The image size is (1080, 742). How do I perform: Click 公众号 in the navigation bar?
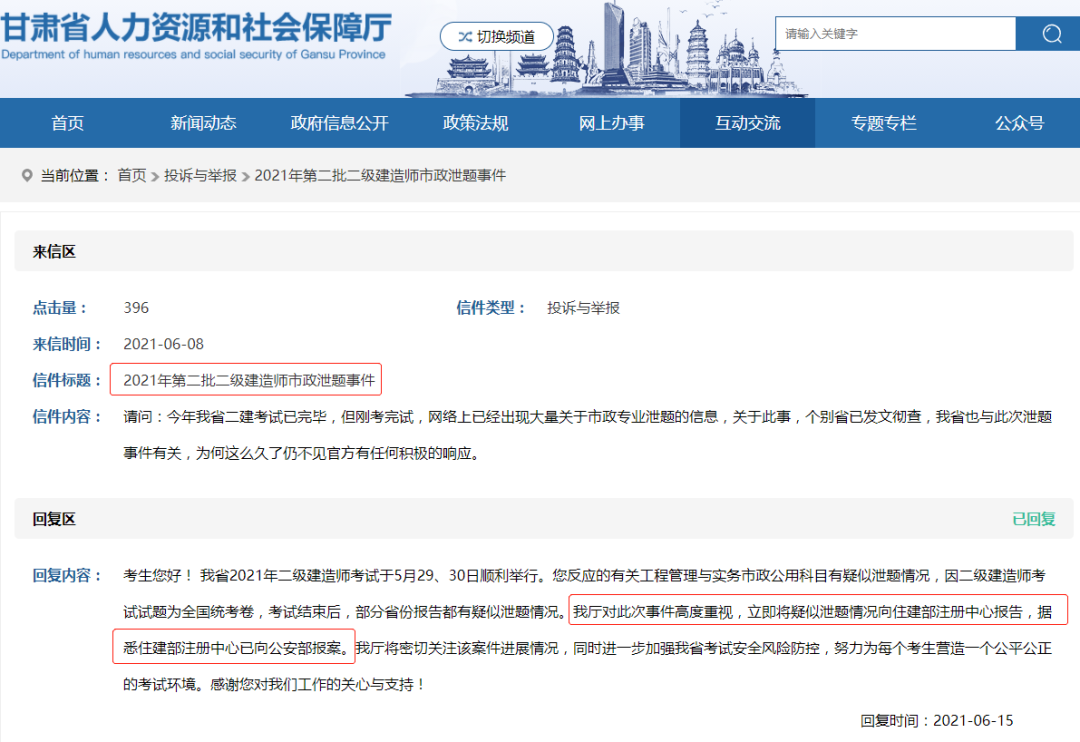coord(1019,123)
